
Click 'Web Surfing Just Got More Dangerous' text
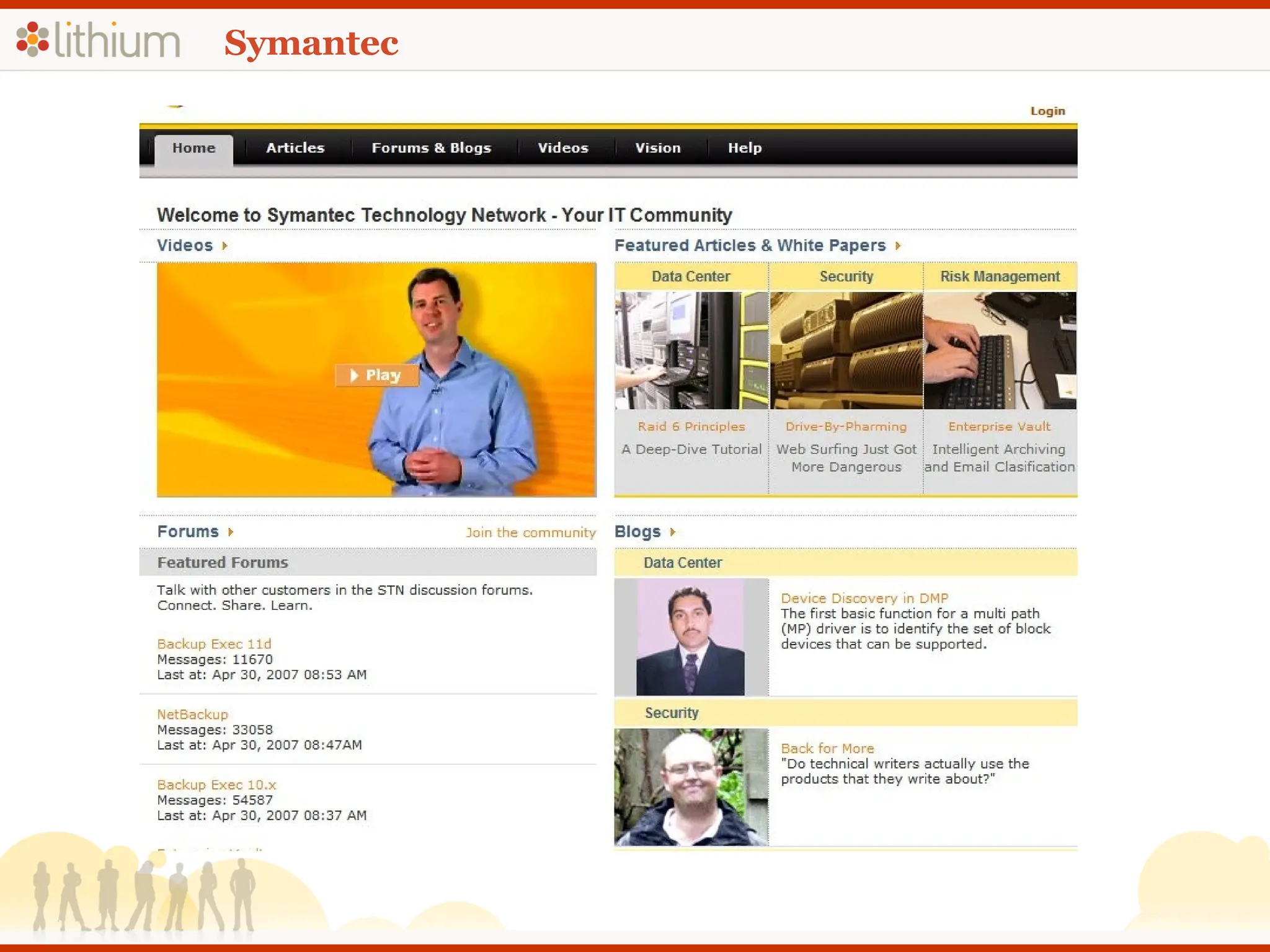[846, 458]
